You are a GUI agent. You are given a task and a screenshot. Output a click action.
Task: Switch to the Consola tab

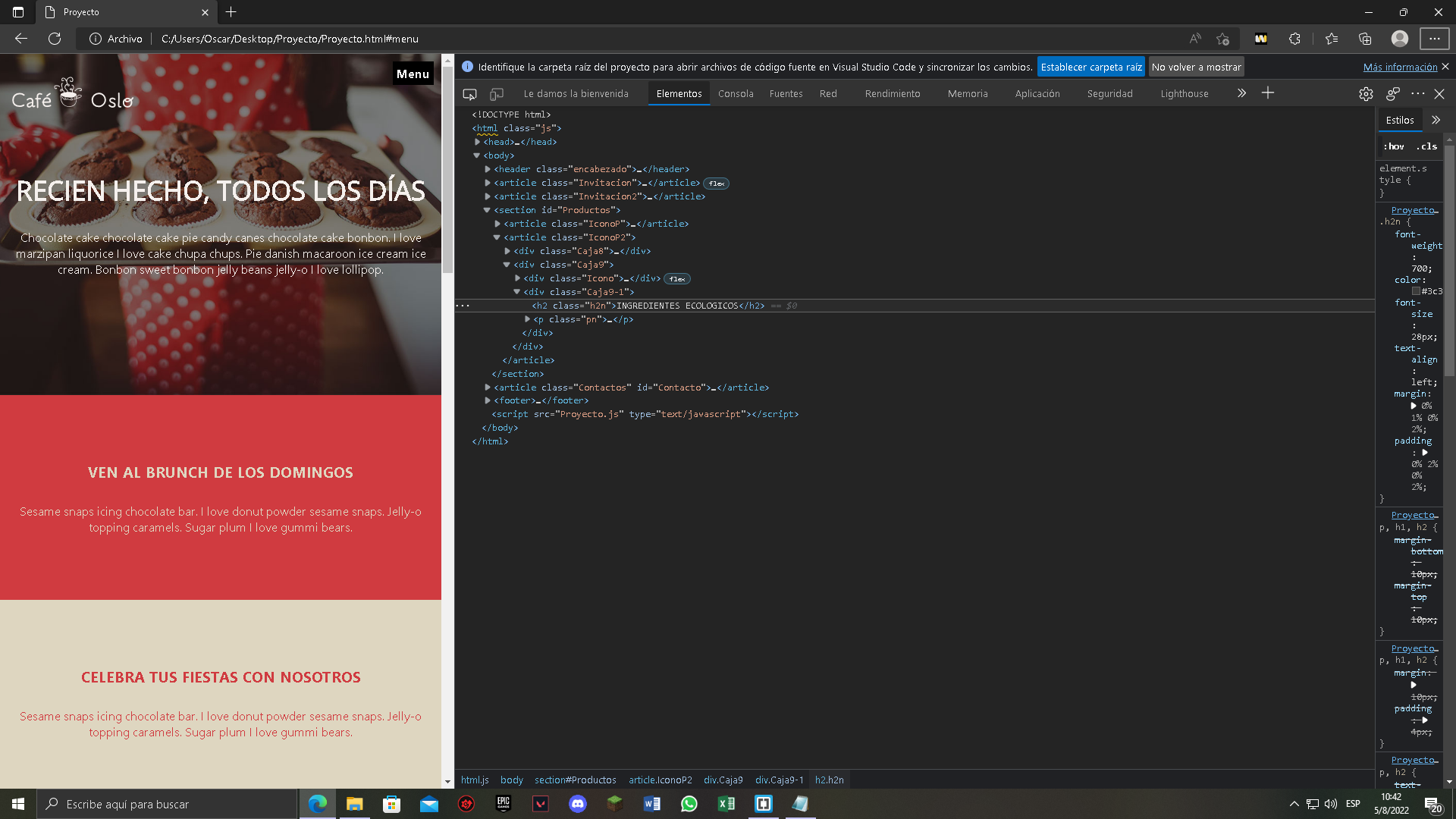[x=736, y=94]
